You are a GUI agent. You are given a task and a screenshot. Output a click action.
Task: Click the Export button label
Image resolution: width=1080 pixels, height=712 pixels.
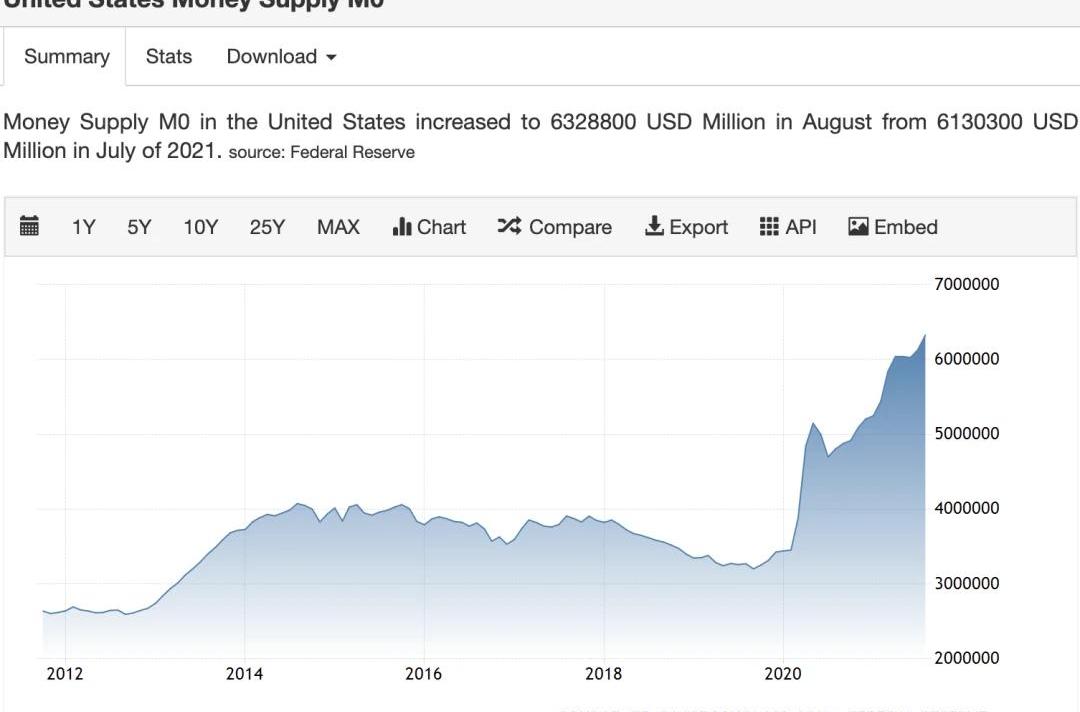(698, 227)
